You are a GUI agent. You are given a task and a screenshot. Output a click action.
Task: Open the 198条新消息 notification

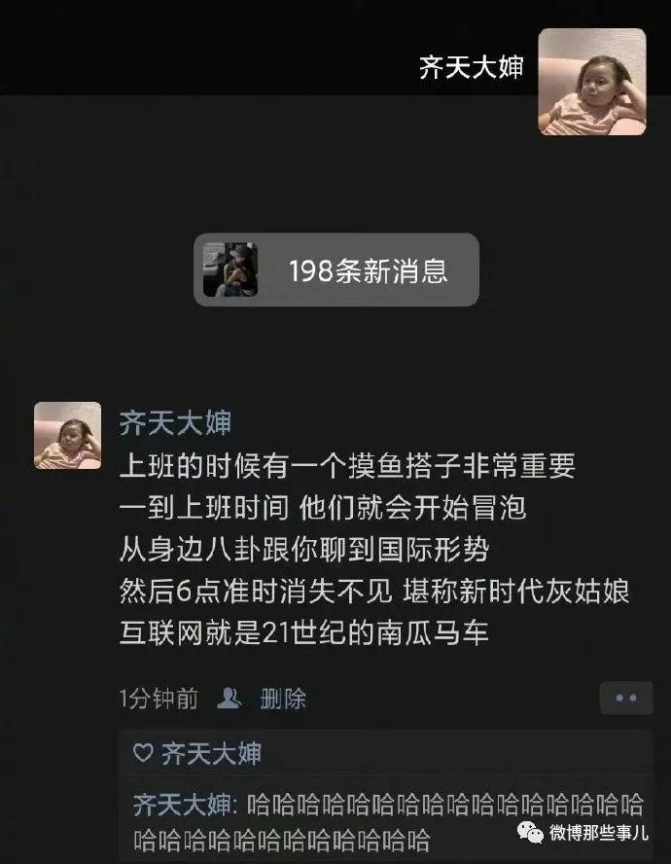(337, 270)
